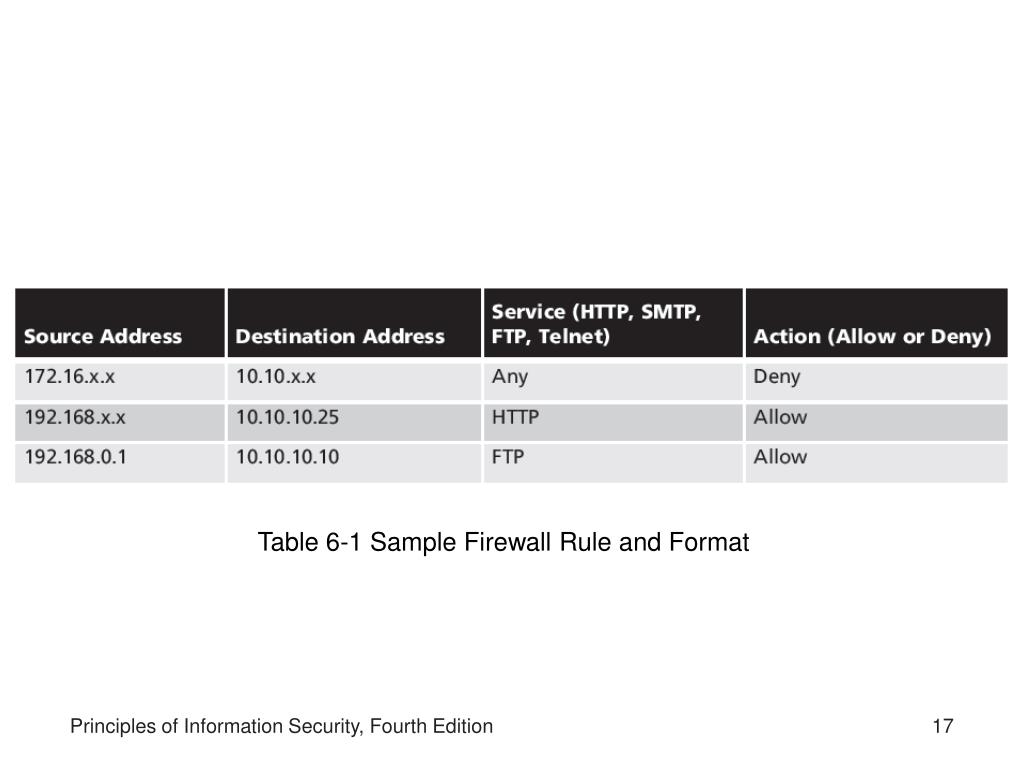Click the Destination Address column header
The width and height of the screenshot is (1024, 768).
coord(354,323)
